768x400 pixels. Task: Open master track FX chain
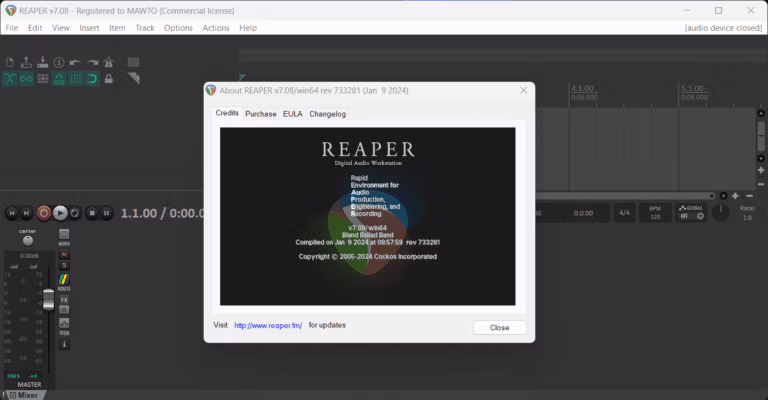click(64, 300)
